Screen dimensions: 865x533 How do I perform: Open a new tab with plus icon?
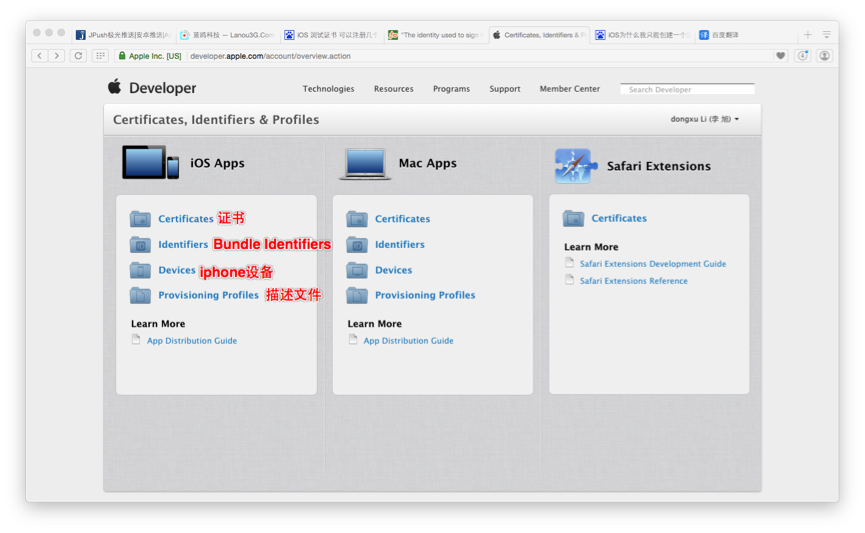(x=808, y=35)
